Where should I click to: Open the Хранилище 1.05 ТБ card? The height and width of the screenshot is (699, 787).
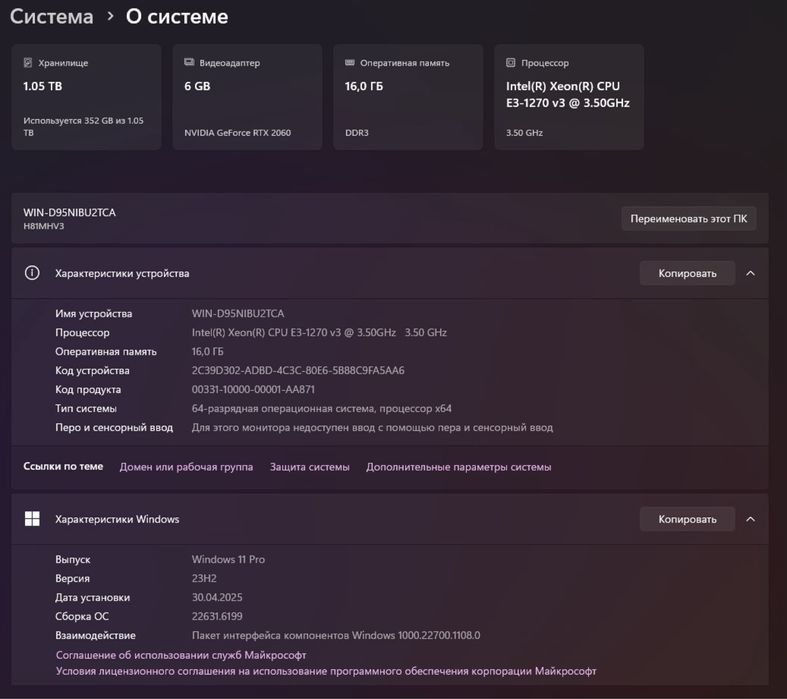[x=86, y=97]
